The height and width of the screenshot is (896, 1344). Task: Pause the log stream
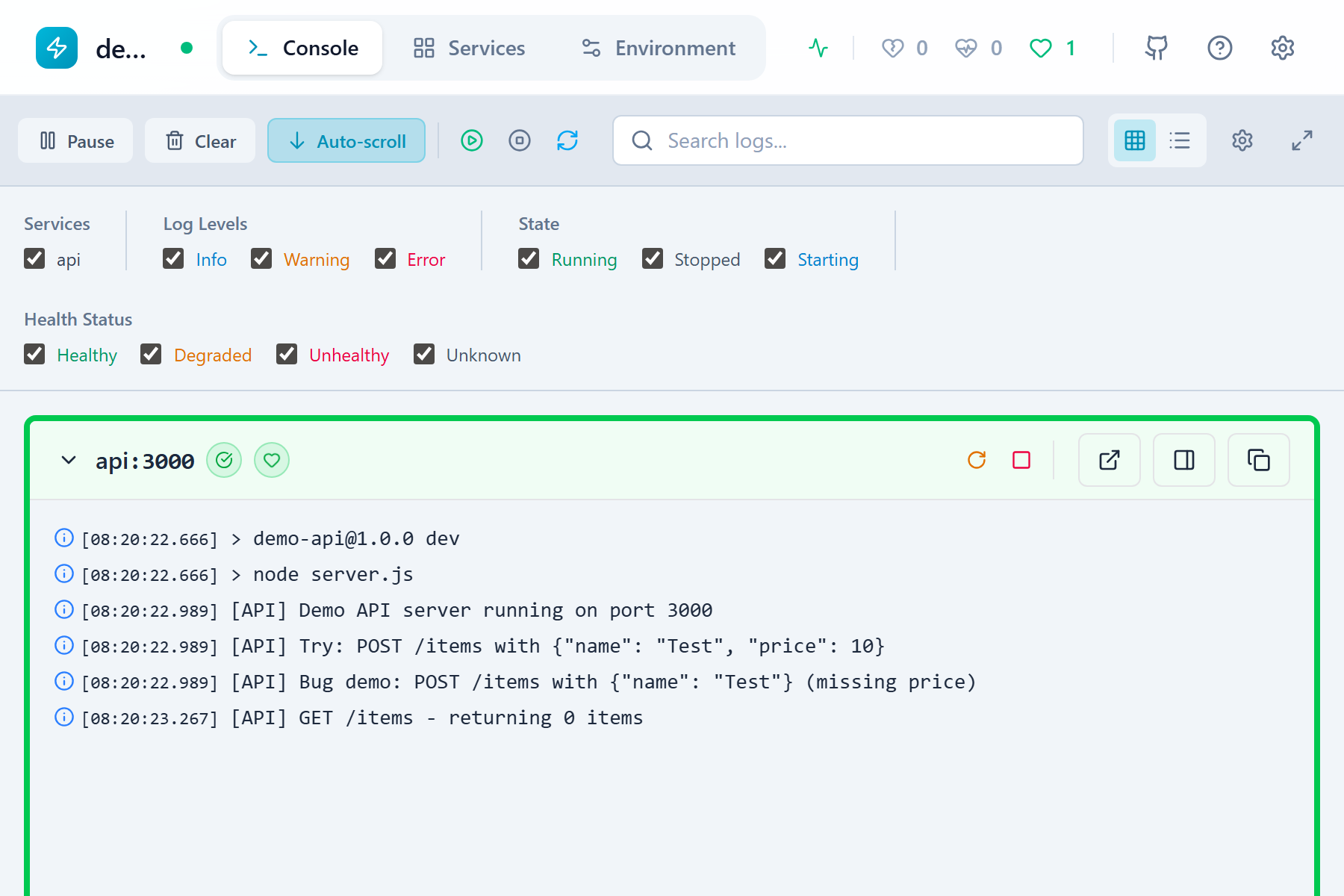[75, 140]
